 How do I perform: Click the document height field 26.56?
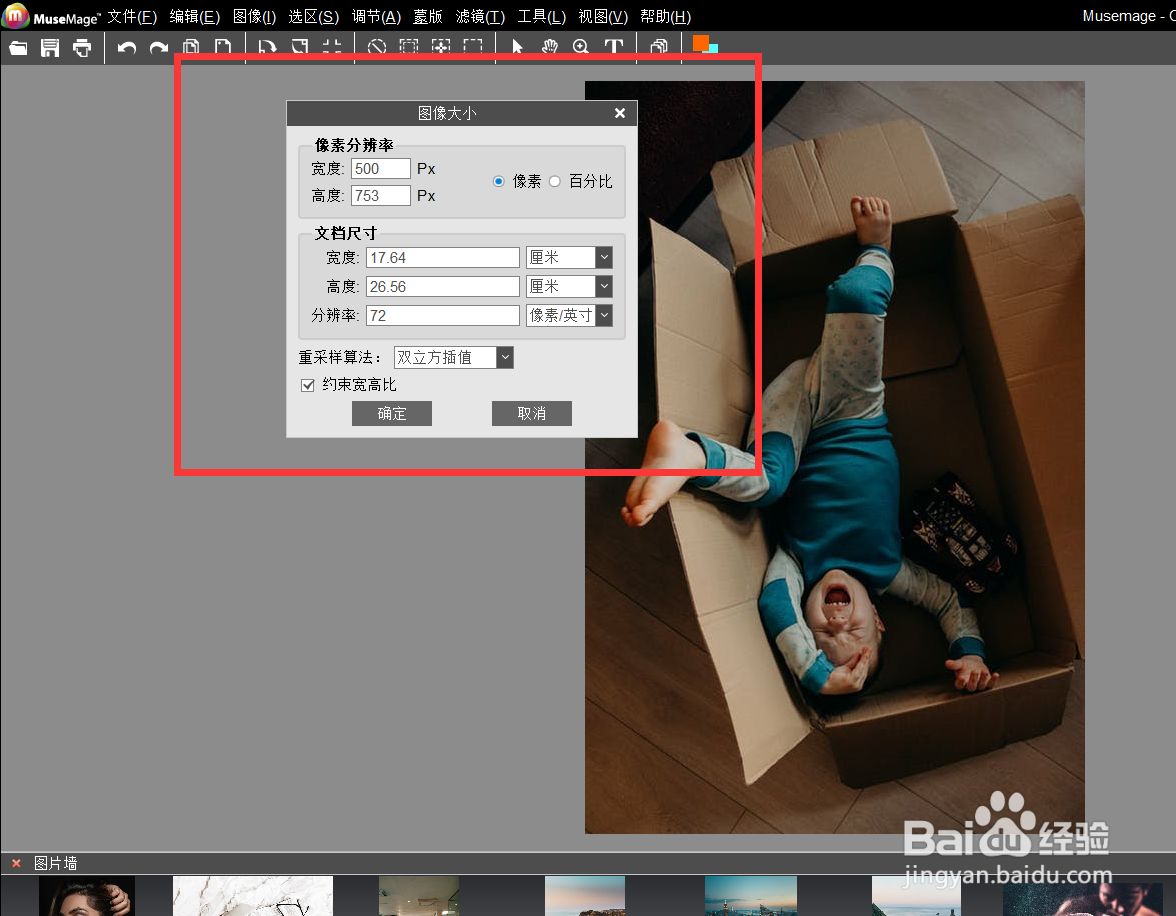(x=442, y=287)
